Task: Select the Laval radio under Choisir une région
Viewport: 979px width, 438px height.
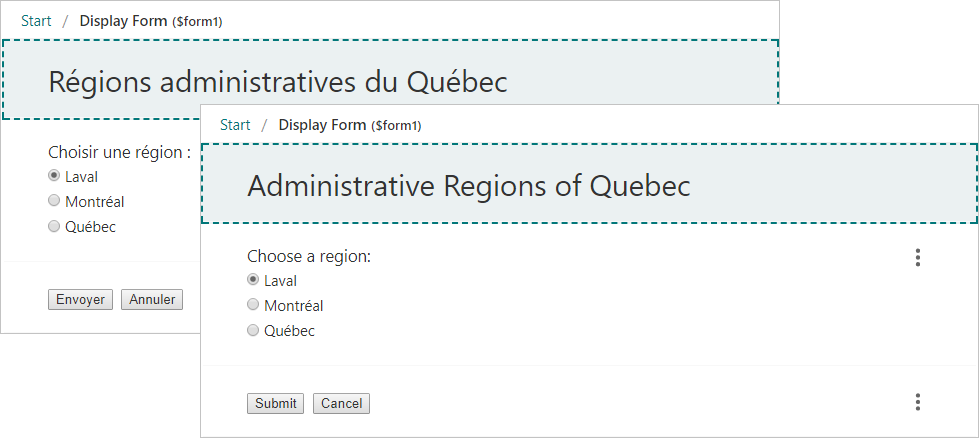Action: pos(55,176)
